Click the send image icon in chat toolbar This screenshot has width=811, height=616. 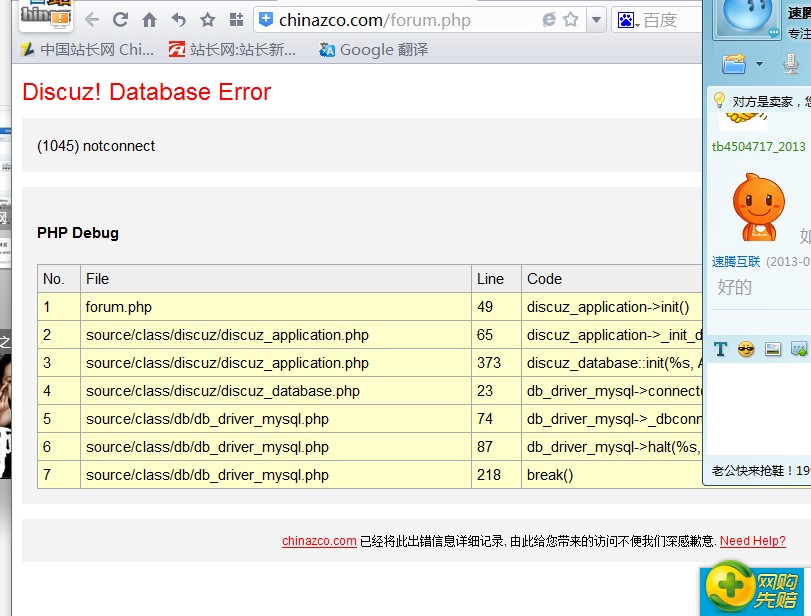(x=773, y=350)
